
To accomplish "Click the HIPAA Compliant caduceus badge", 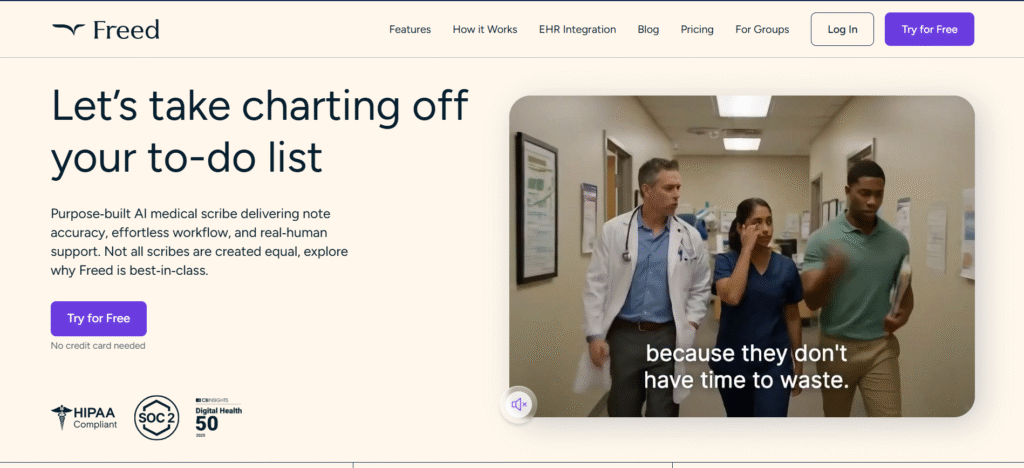I will point(84,417).
